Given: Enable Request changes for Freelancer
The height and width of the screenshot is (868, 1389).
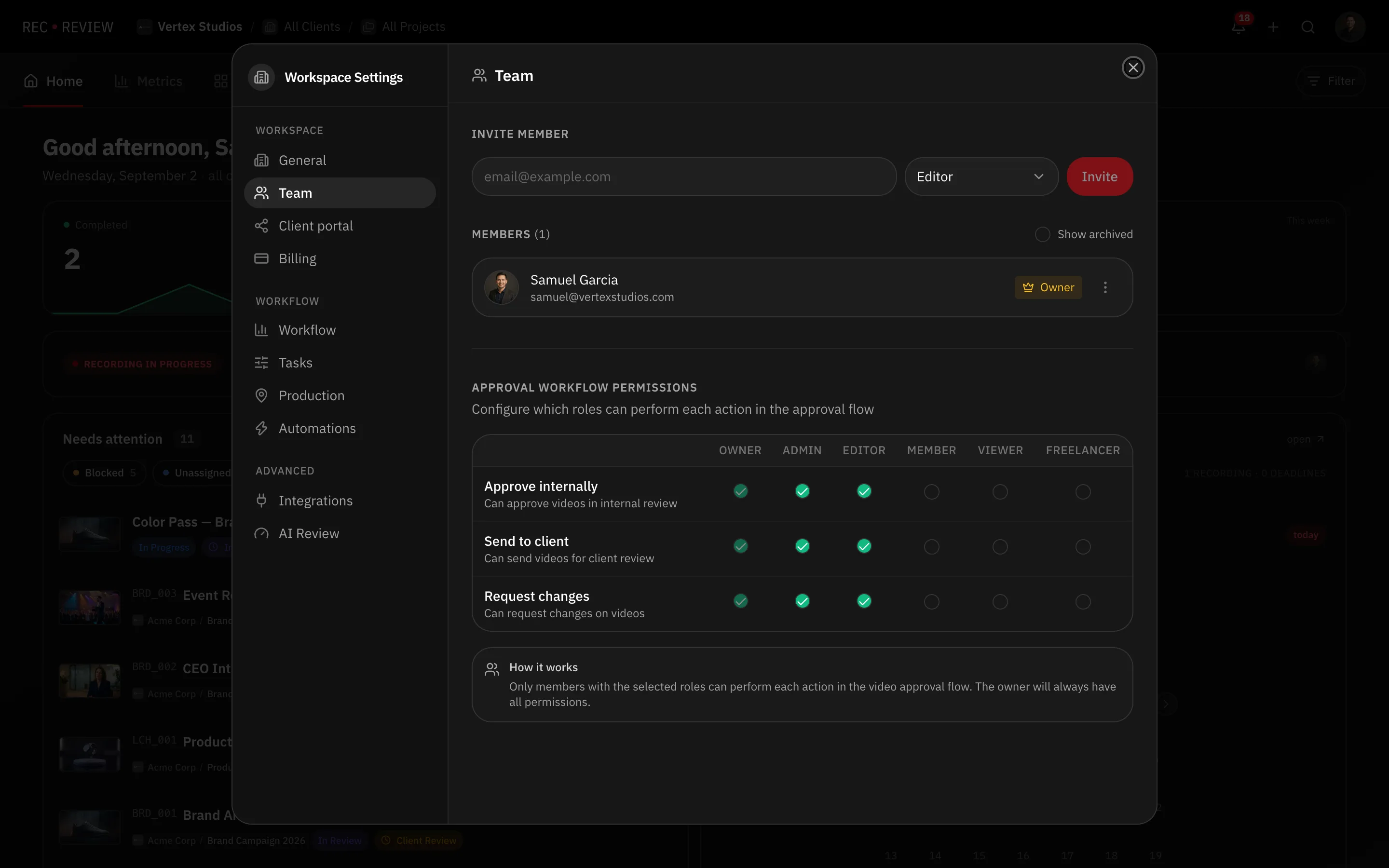Looking at the screenshot, I should click(1082, 602).
